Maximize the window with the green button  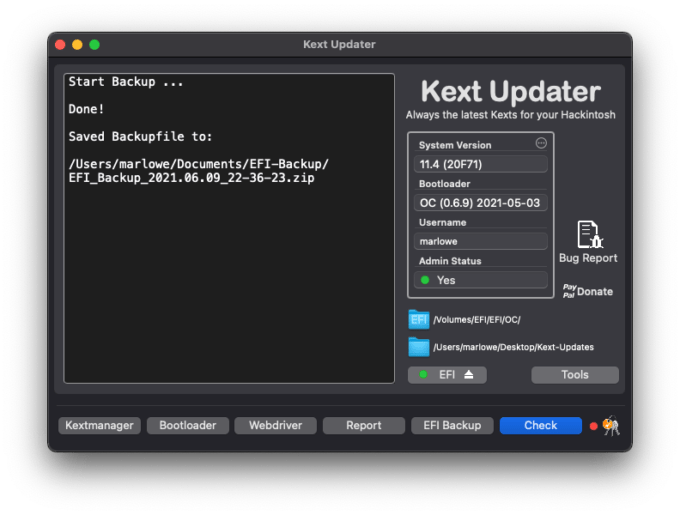(95, 45)
